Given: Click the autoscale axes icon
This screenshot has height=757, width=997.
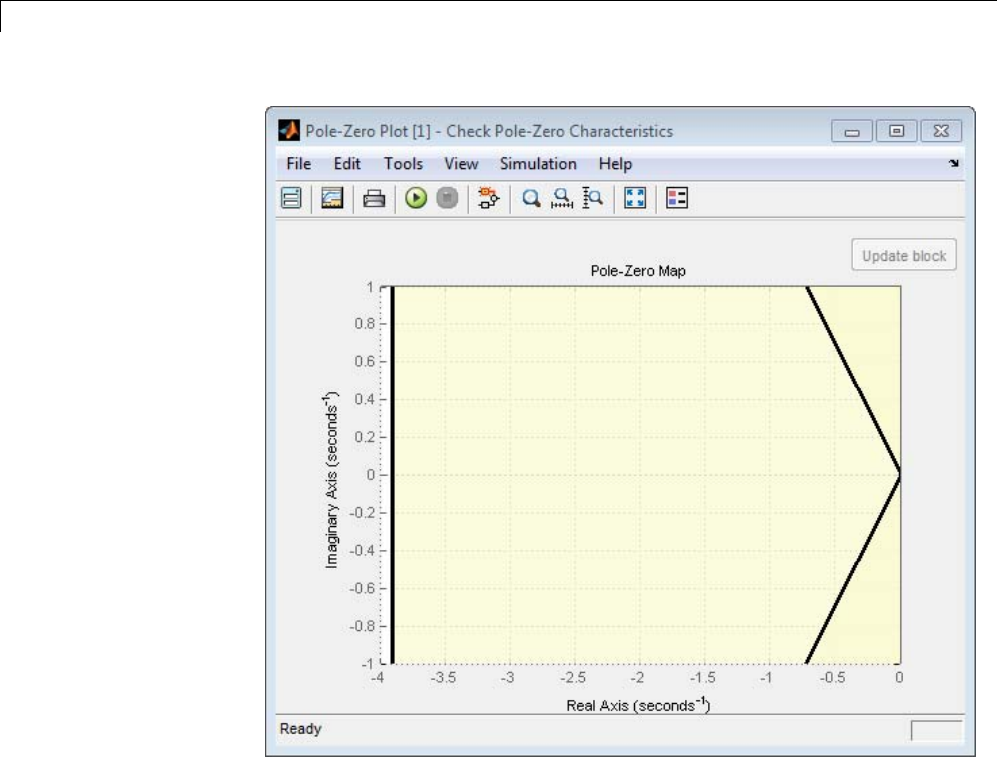Looking at the screenshot, I should coord(635,198).
